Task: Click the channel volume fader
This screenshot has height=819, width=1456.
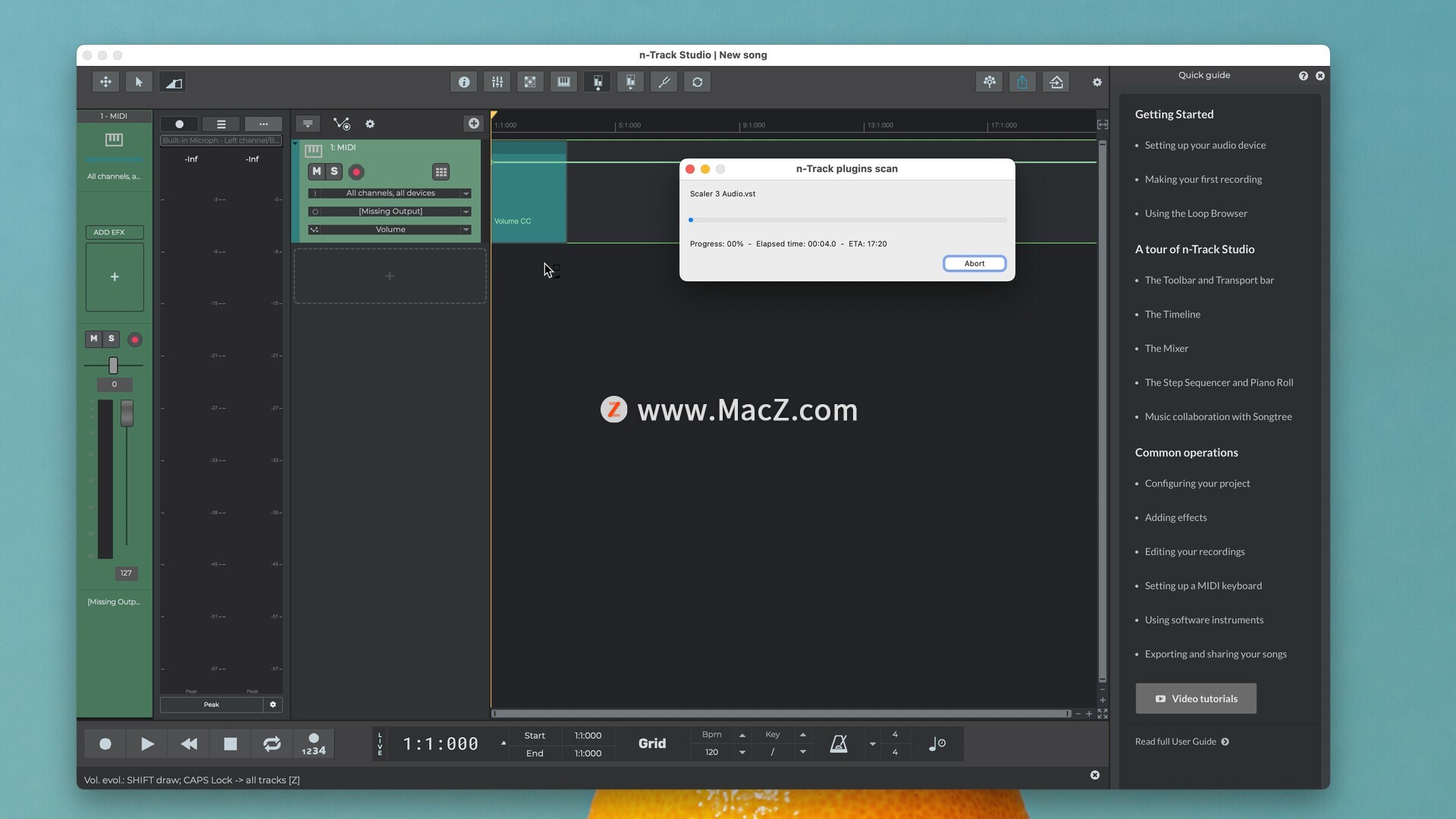Action: click(x=127, y=413)
